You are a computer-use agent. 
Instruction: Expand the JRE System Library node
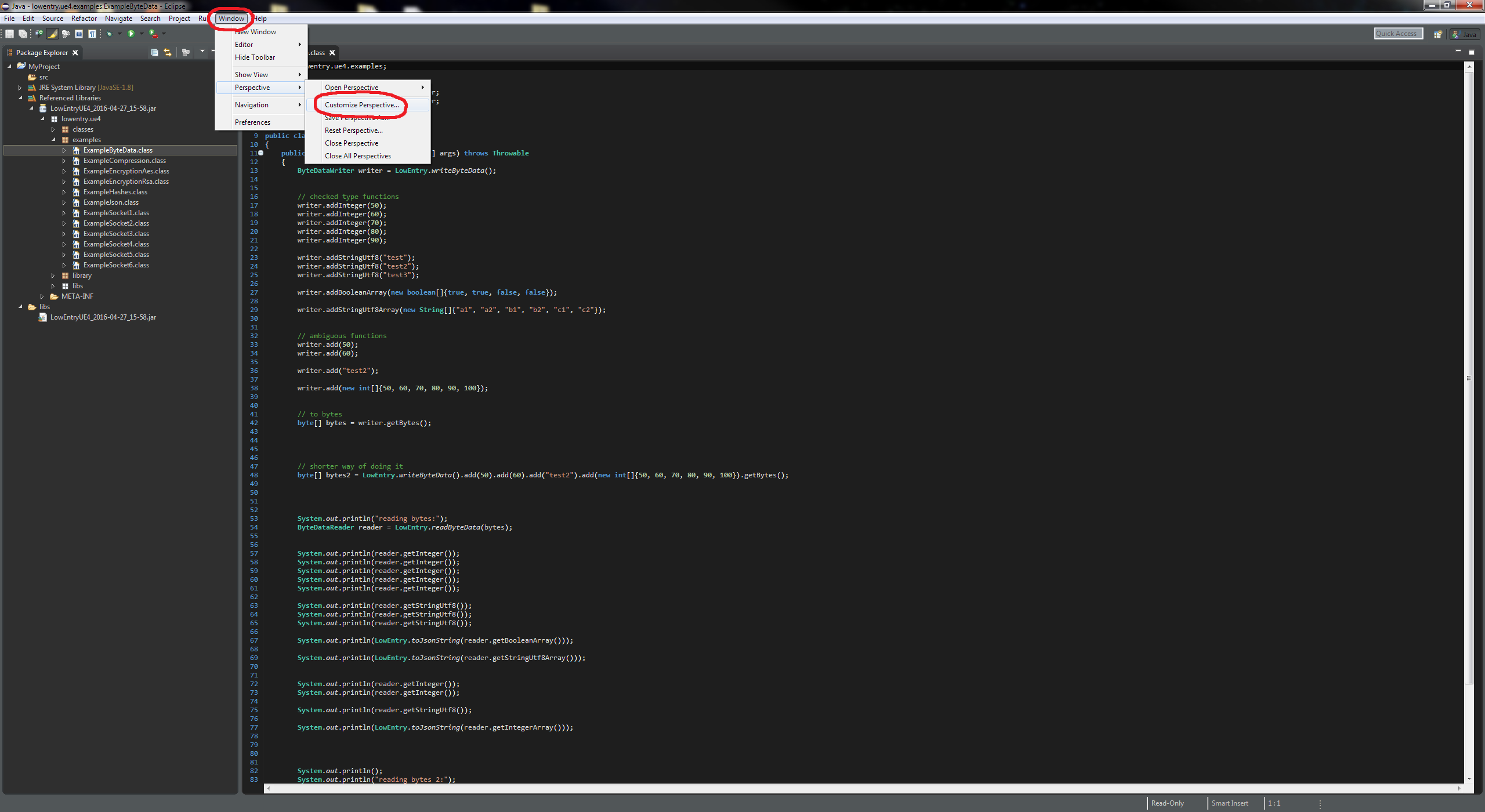tap(20, 88)
